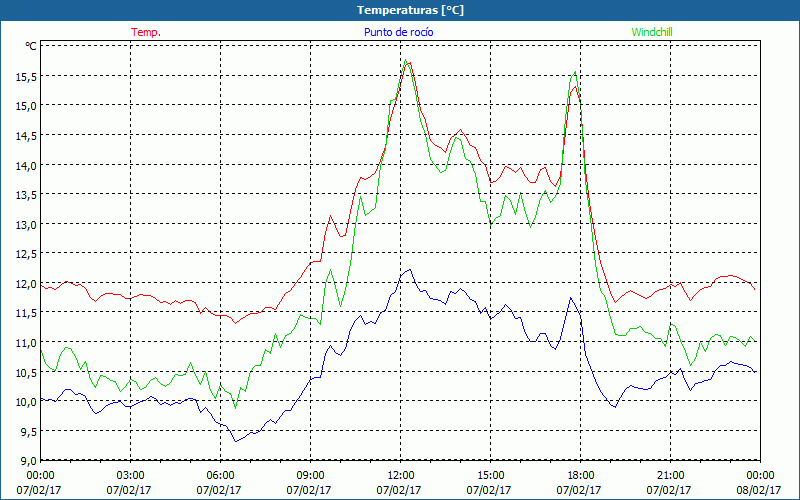Click the 12,0 y-axis value

tap(27, 284)
